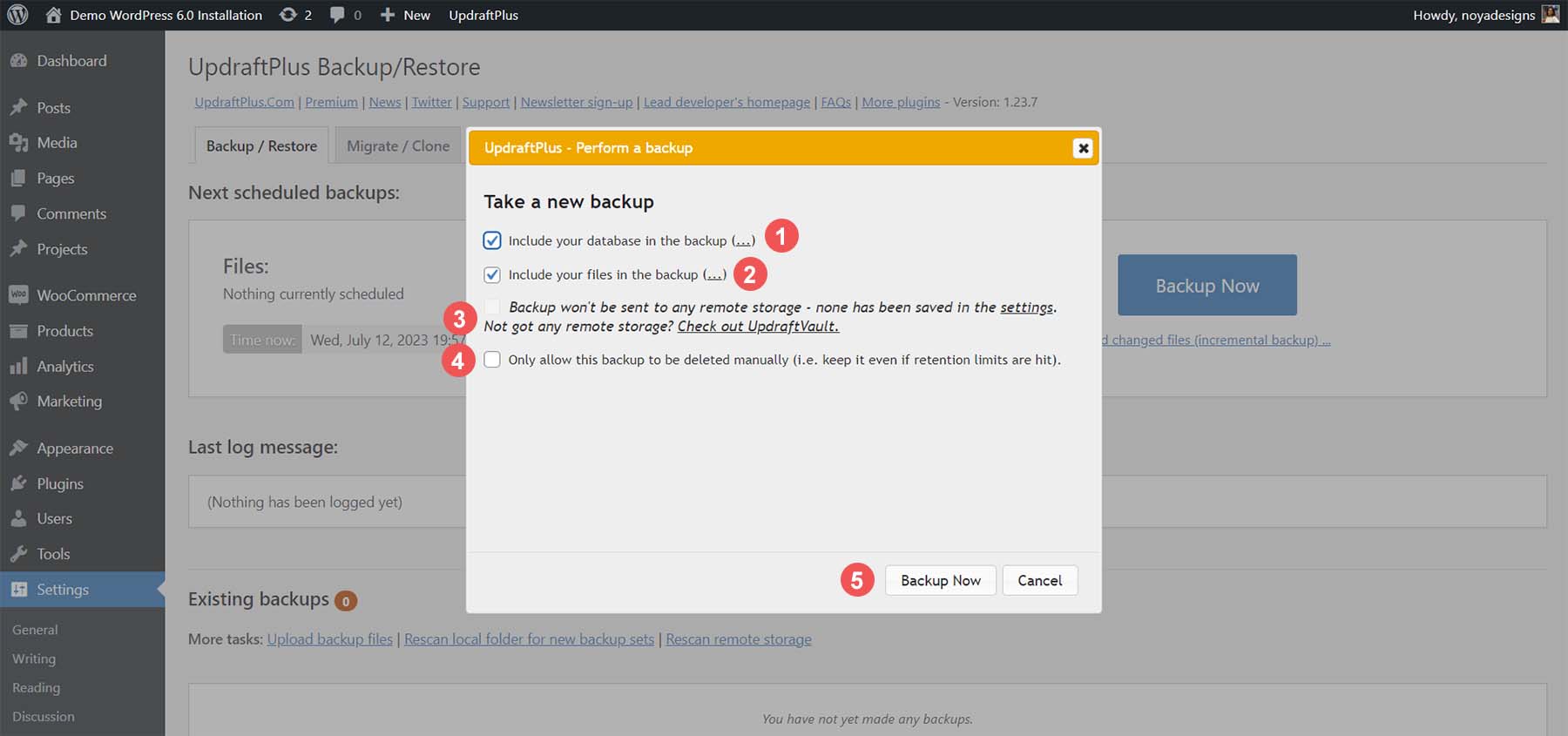Open the General settings submenu item
The height and width of the screenshot is (736, 1568).
[35, 630]
